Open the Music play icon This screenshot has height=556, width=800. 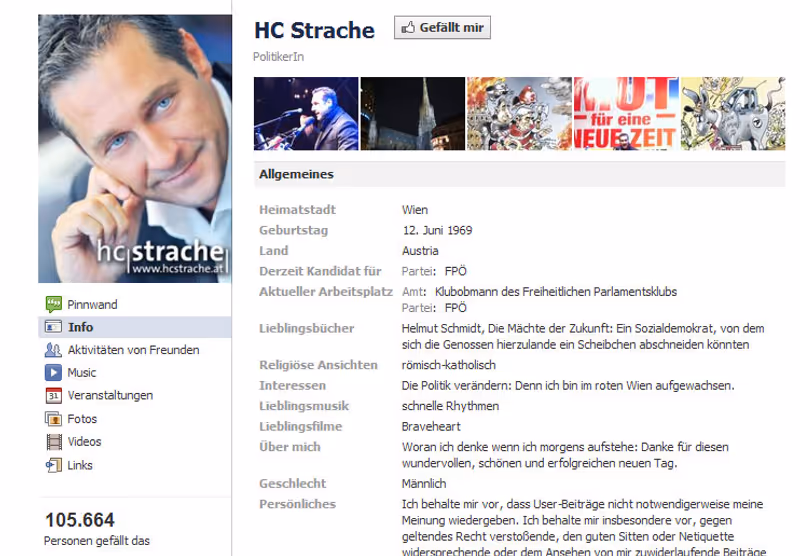click(x=54, y=372)
